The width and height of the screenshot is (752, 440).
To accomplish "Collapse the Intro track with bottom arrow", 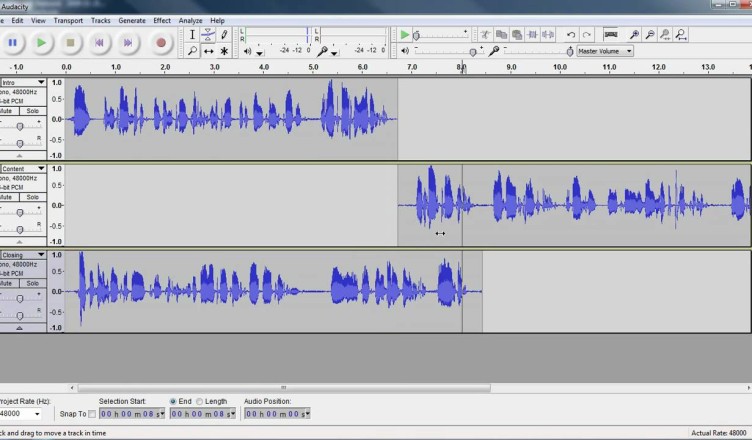I will (x=19, y=156).
